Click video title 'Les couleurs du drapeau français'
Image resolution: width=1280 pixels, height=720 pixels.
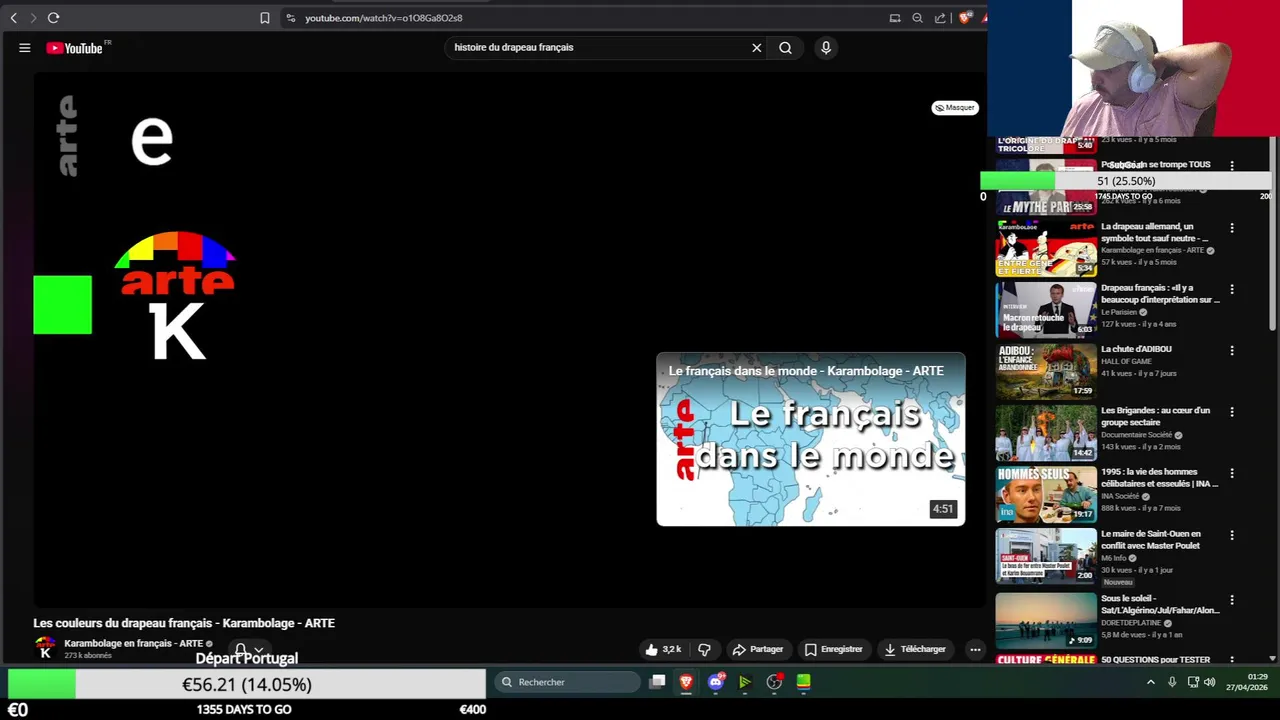184,623
